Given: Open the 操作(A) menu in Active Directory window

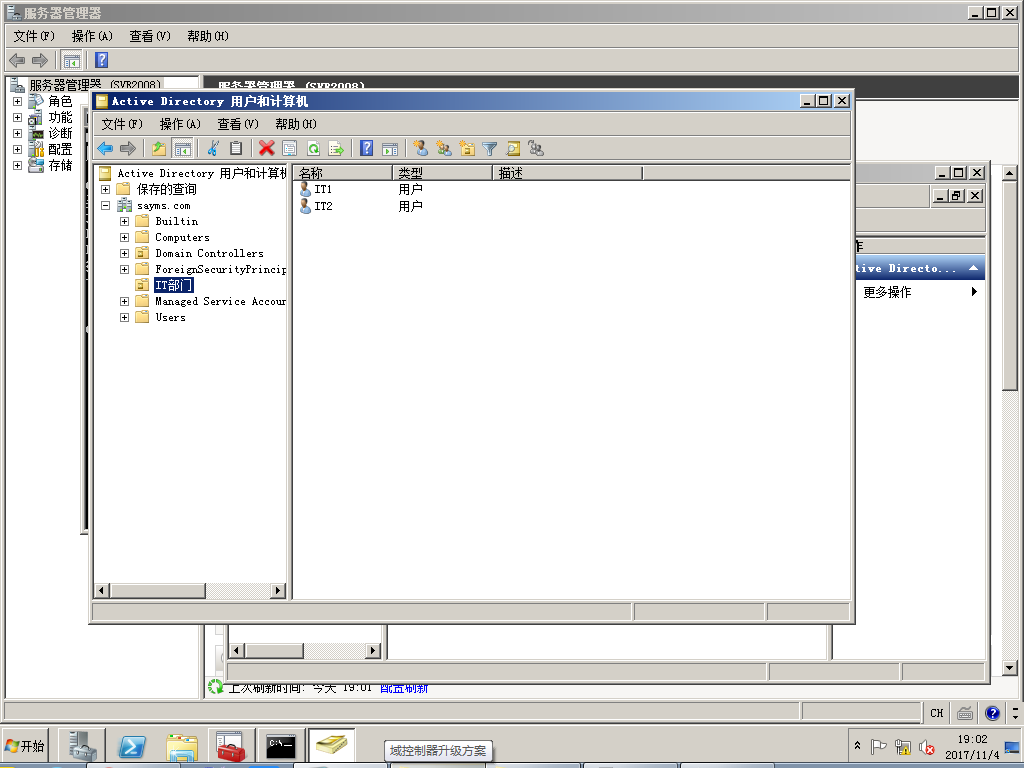Looking at the screenshot, I should [x=180, y=124].
